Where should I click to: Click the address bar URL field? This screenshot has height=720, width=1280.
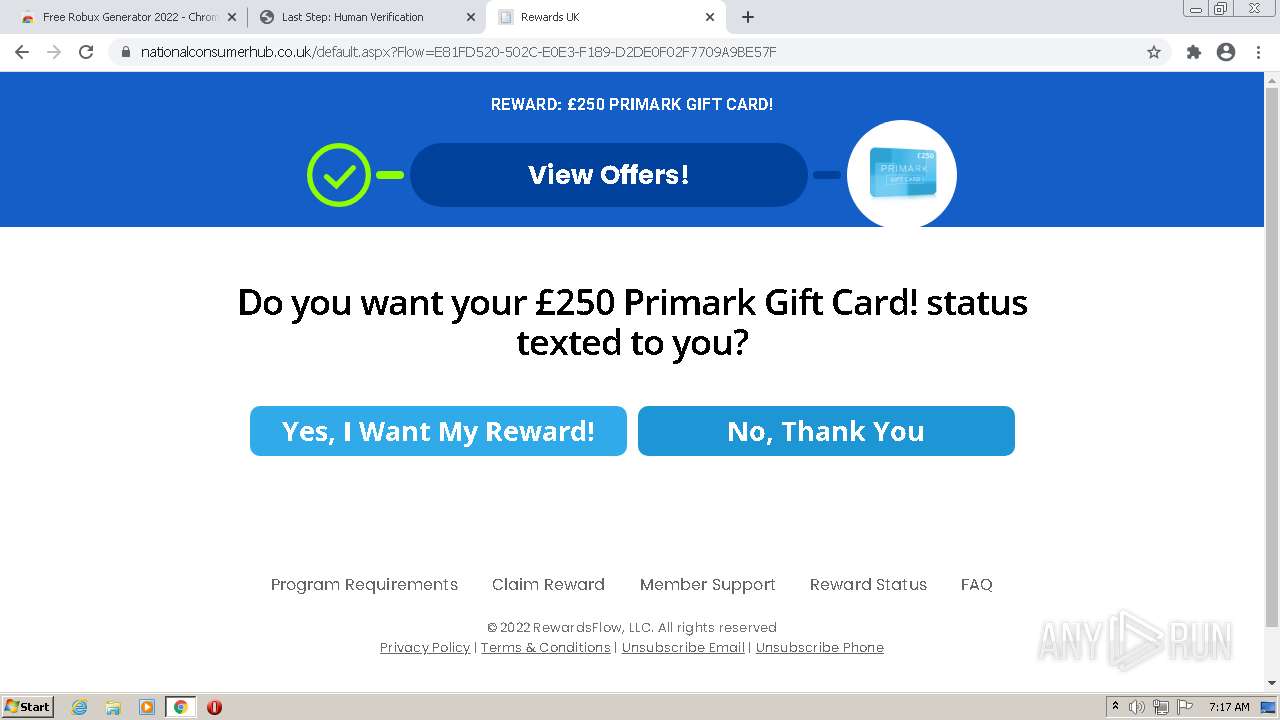click(600, 52)
